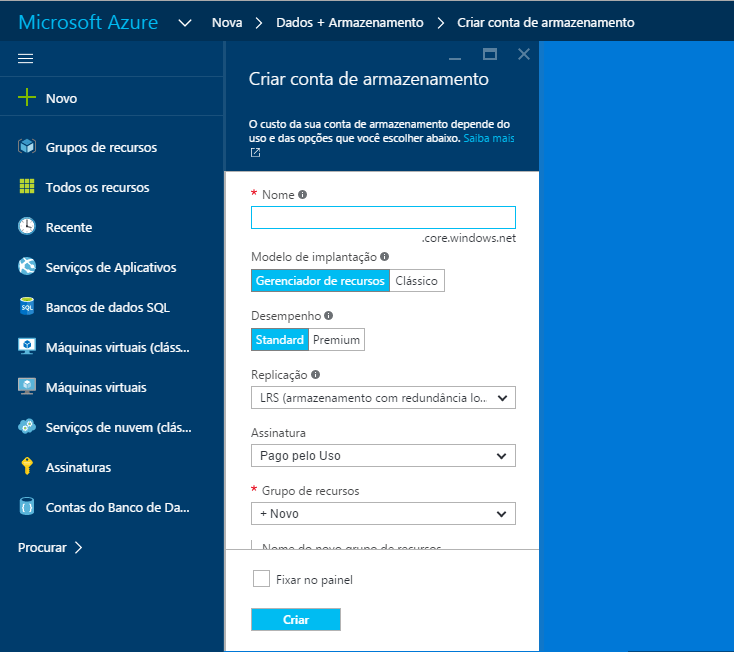734x652 pixels.
Task: Click the Bancos de dados SQL icon
Action: tap(27, 307)
